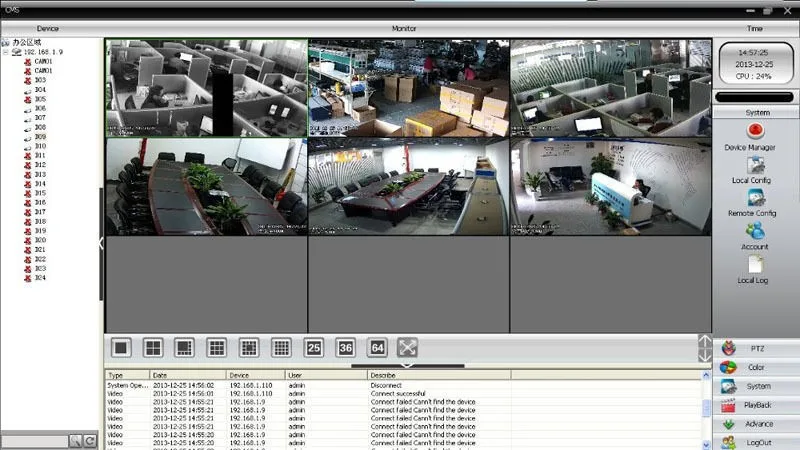Toggle fullscreen monitor view
The image size is (800, 450).
click(407, 348)
